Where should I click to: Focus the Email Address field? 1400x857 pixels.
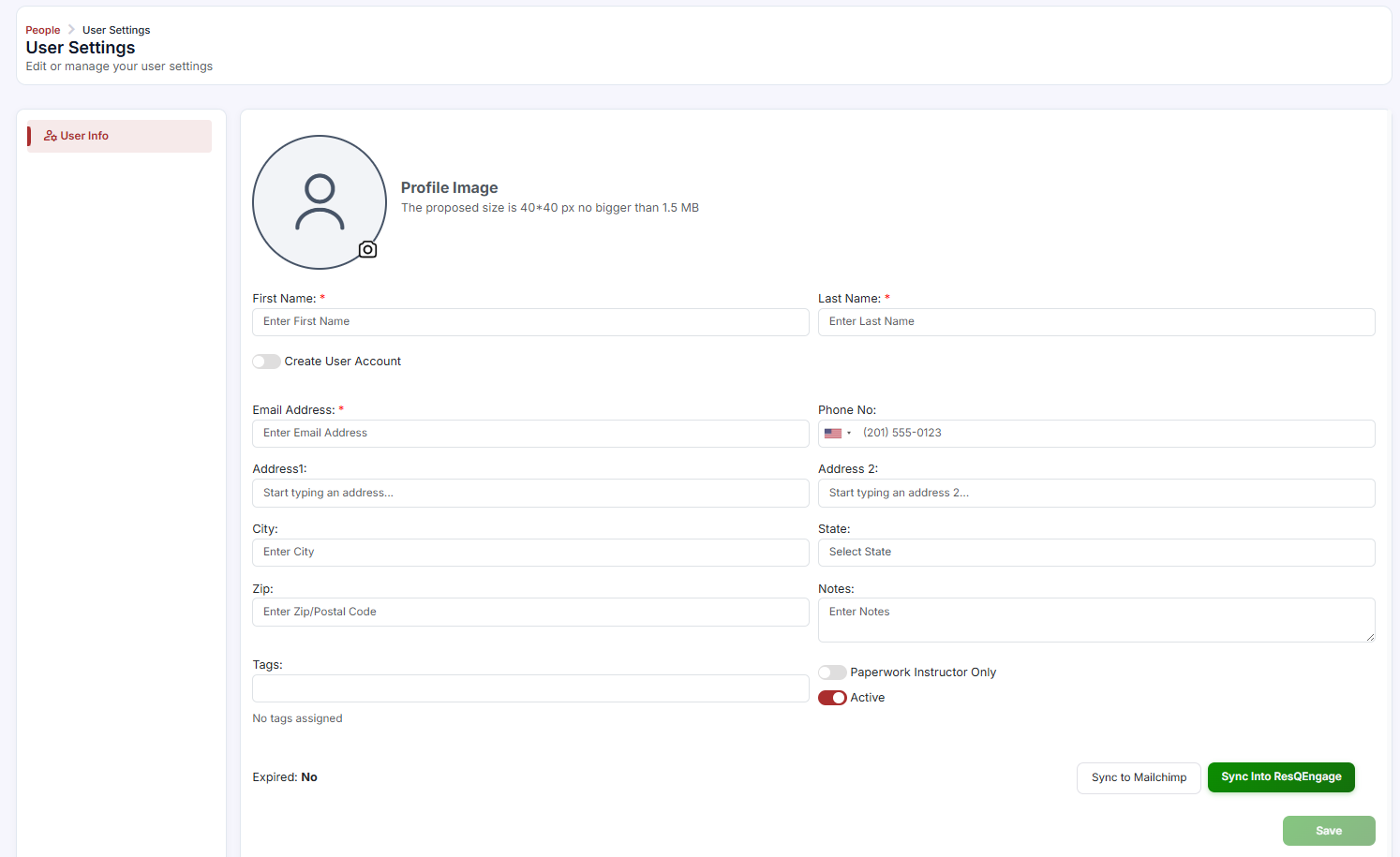[530, 434]
